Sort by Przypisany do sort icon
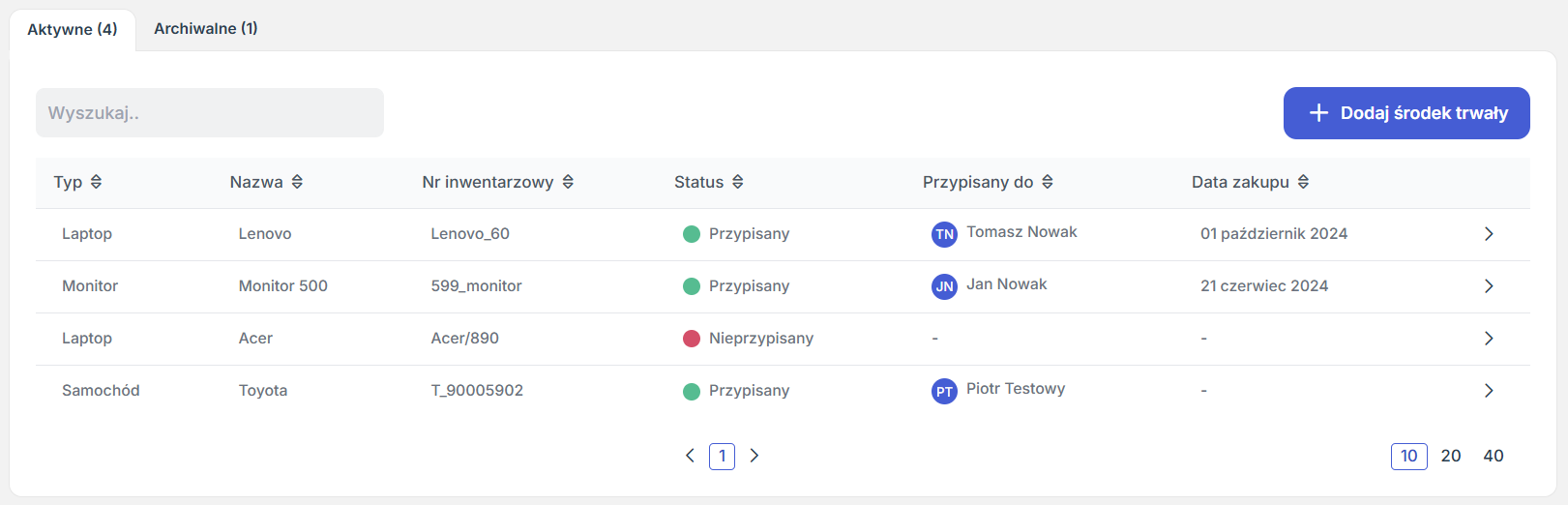The height and width of the screenshot is (505, 1568). click(1048, 182)
